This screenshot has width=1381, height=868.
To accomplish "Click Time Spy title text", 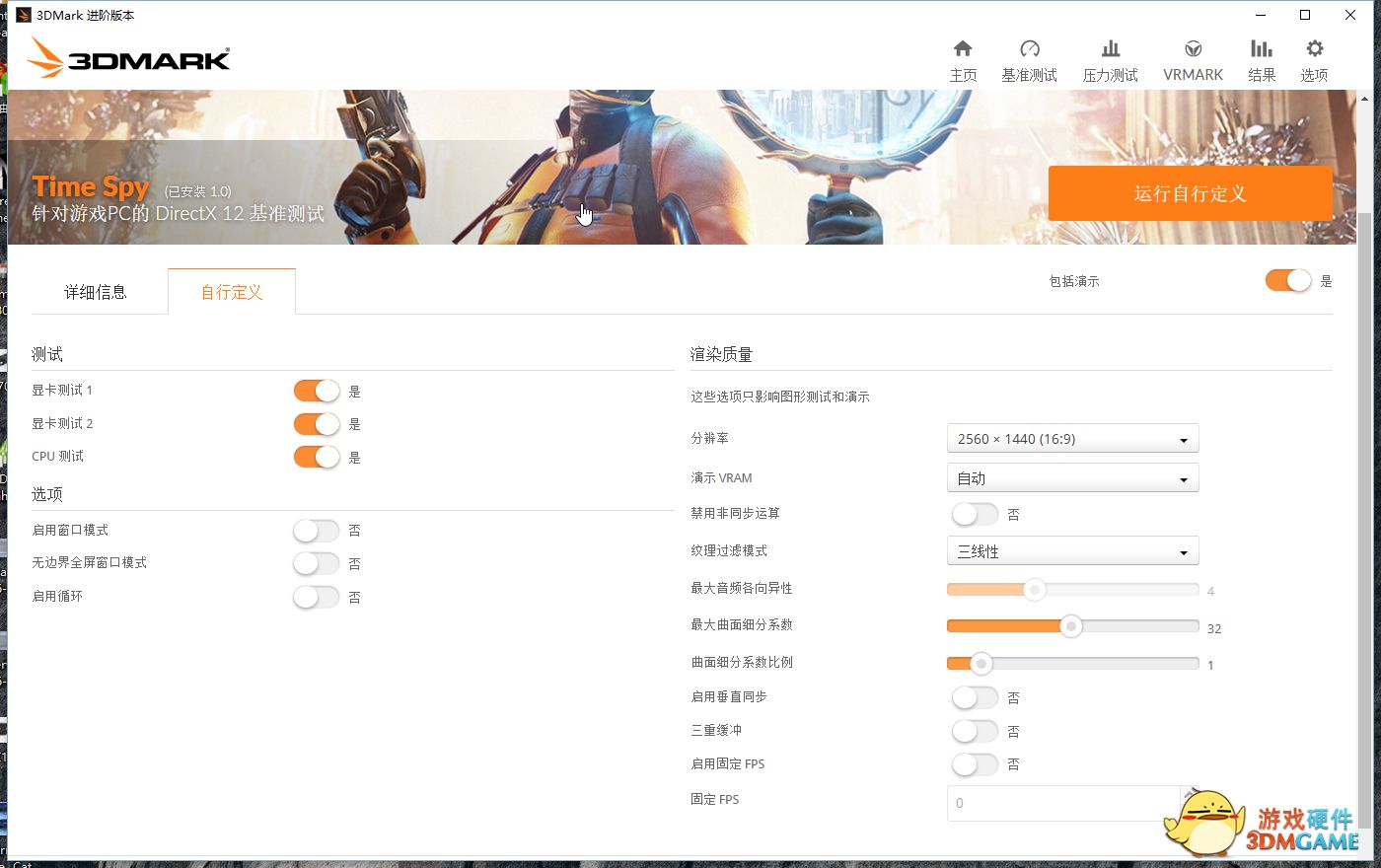I will tap(90, 186).
